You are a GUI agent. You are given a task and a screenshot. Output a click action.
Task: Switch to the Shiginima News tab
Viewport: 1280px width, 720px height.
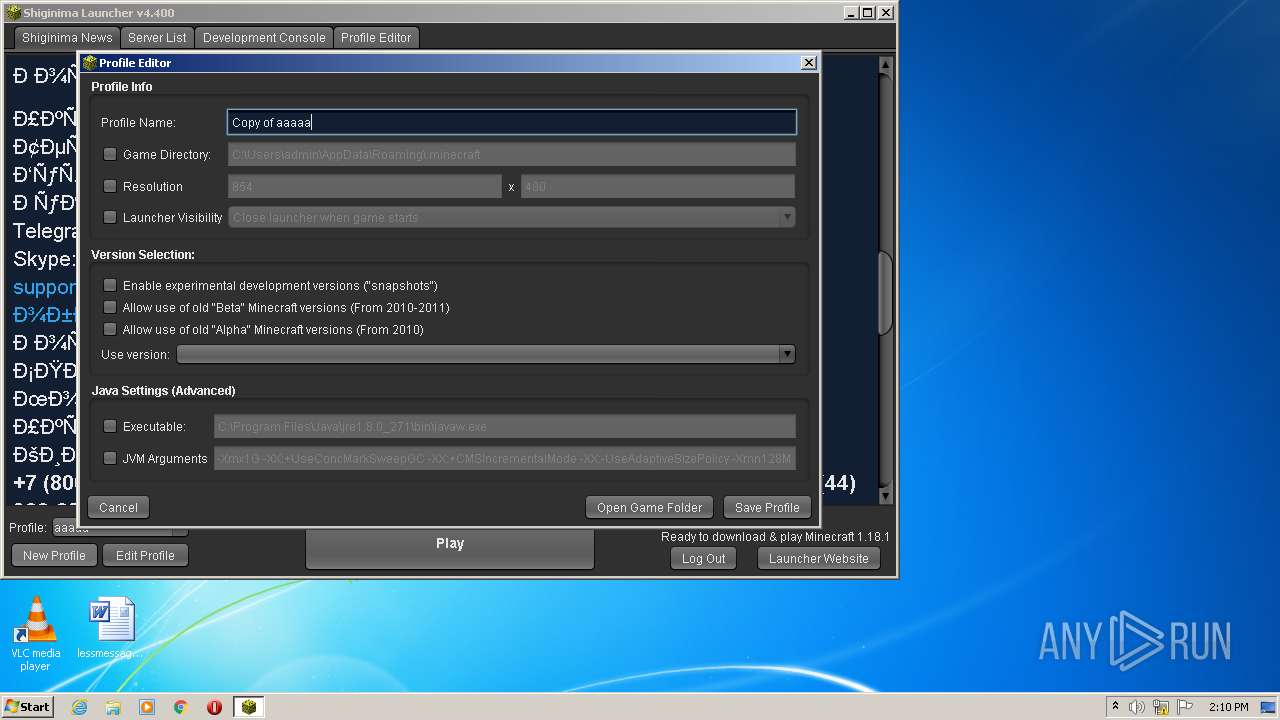pos(67,37)
